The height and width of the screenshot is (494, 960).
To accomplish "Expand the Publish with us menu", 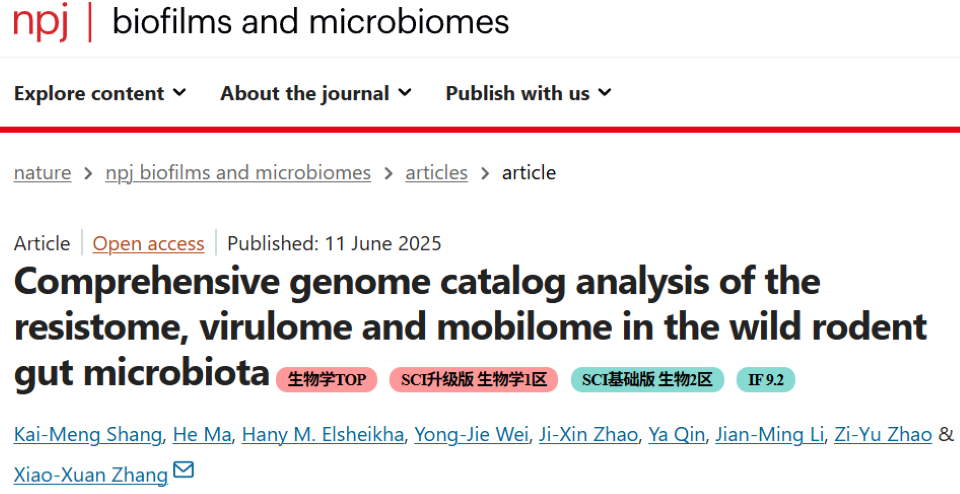I will pyautogui.click(x=528, y=93).
